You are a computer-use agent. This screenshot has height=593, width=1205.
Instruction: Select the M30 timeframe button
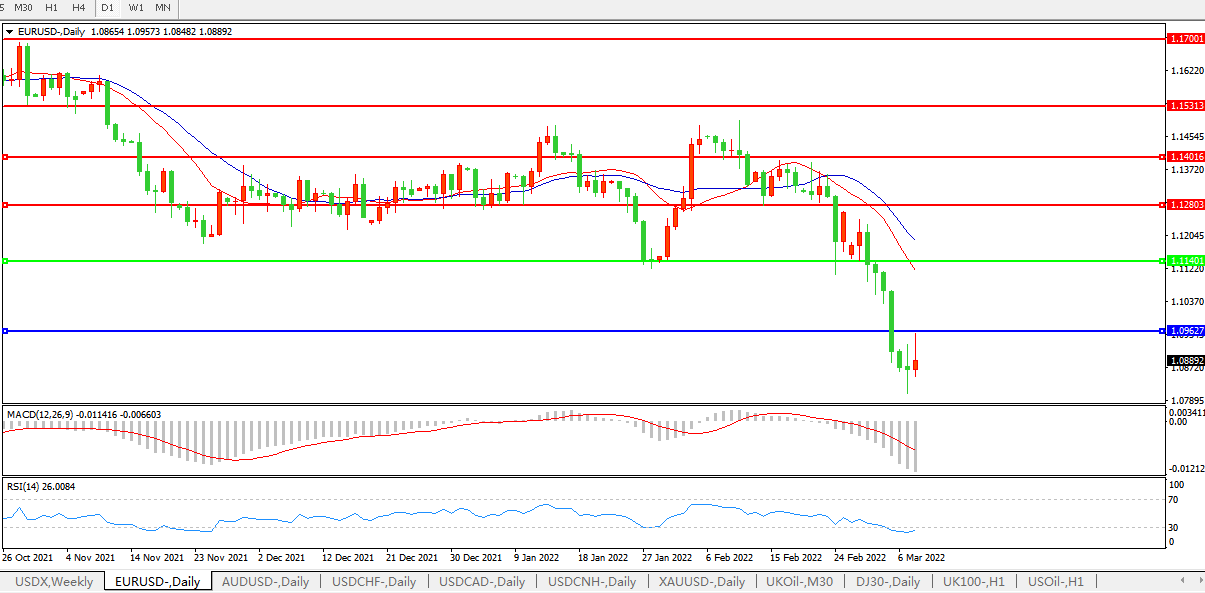[24, 8]
